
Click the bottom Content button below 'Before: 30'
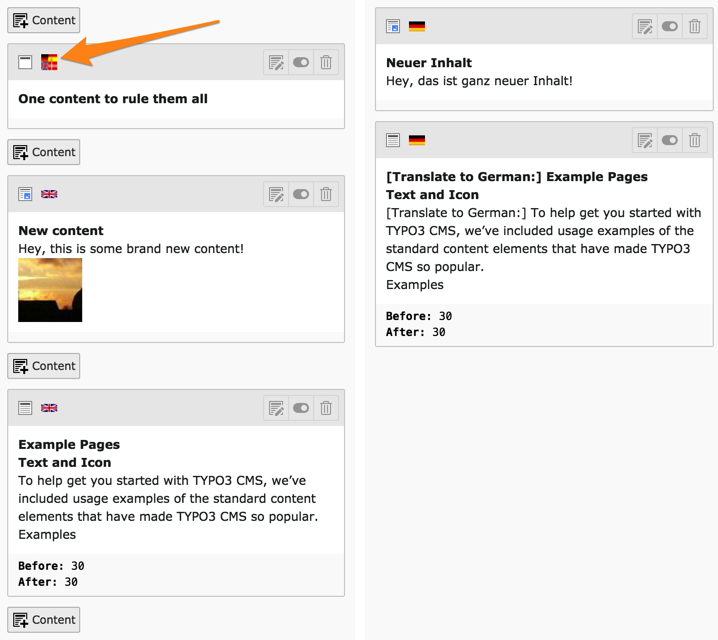pos(44,620)
